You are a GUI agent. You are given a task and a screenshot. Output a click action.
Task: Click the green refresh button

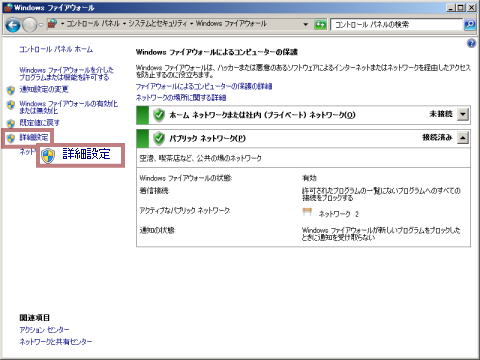pyautogui.click(x=320, y=24)
